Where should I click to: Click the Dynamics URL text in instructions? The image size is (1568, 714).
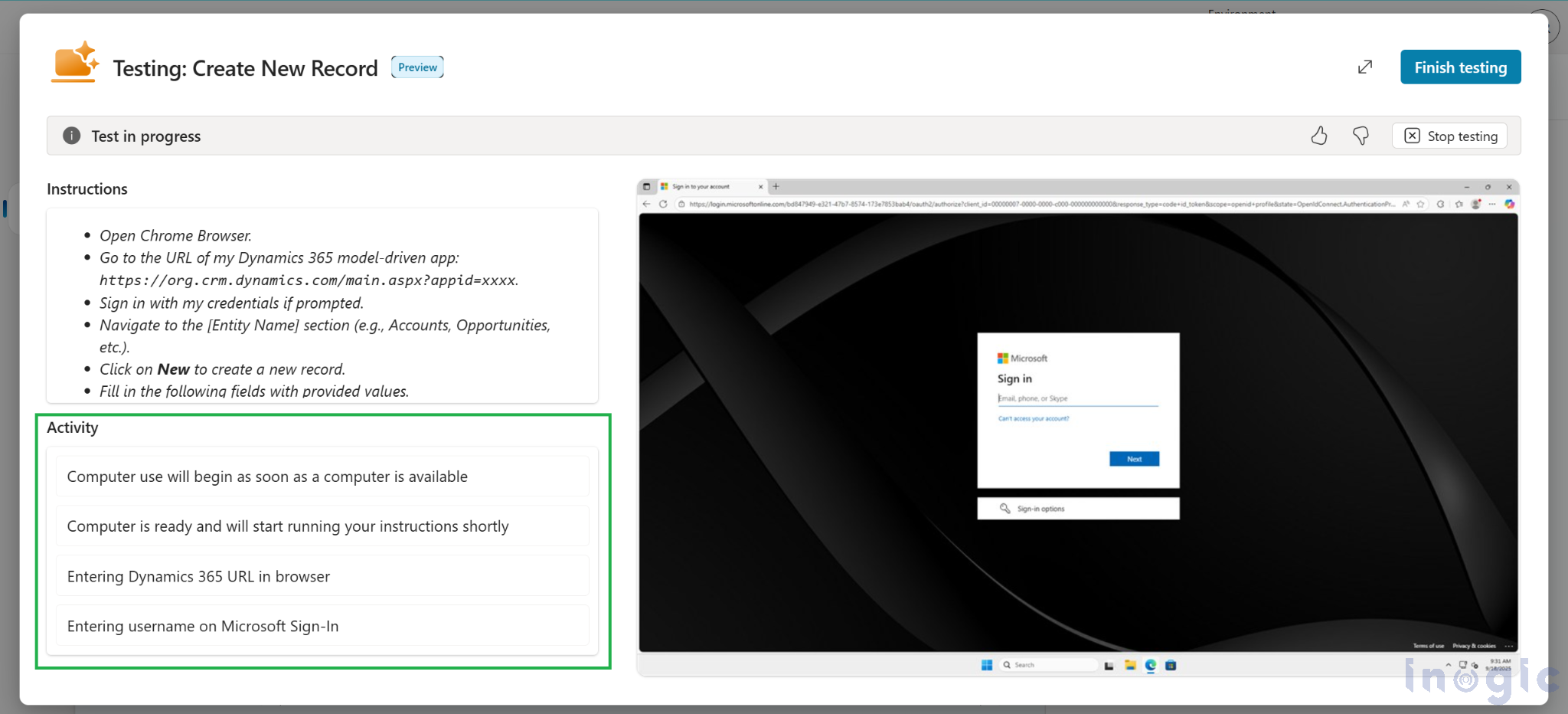[x=309, y=280]
